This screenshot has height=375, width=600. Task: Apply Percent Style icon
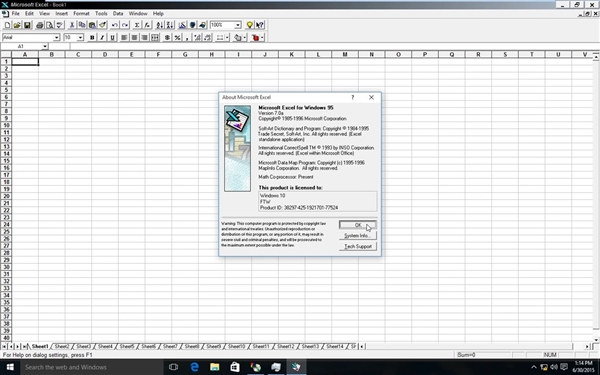pos(177,38)
